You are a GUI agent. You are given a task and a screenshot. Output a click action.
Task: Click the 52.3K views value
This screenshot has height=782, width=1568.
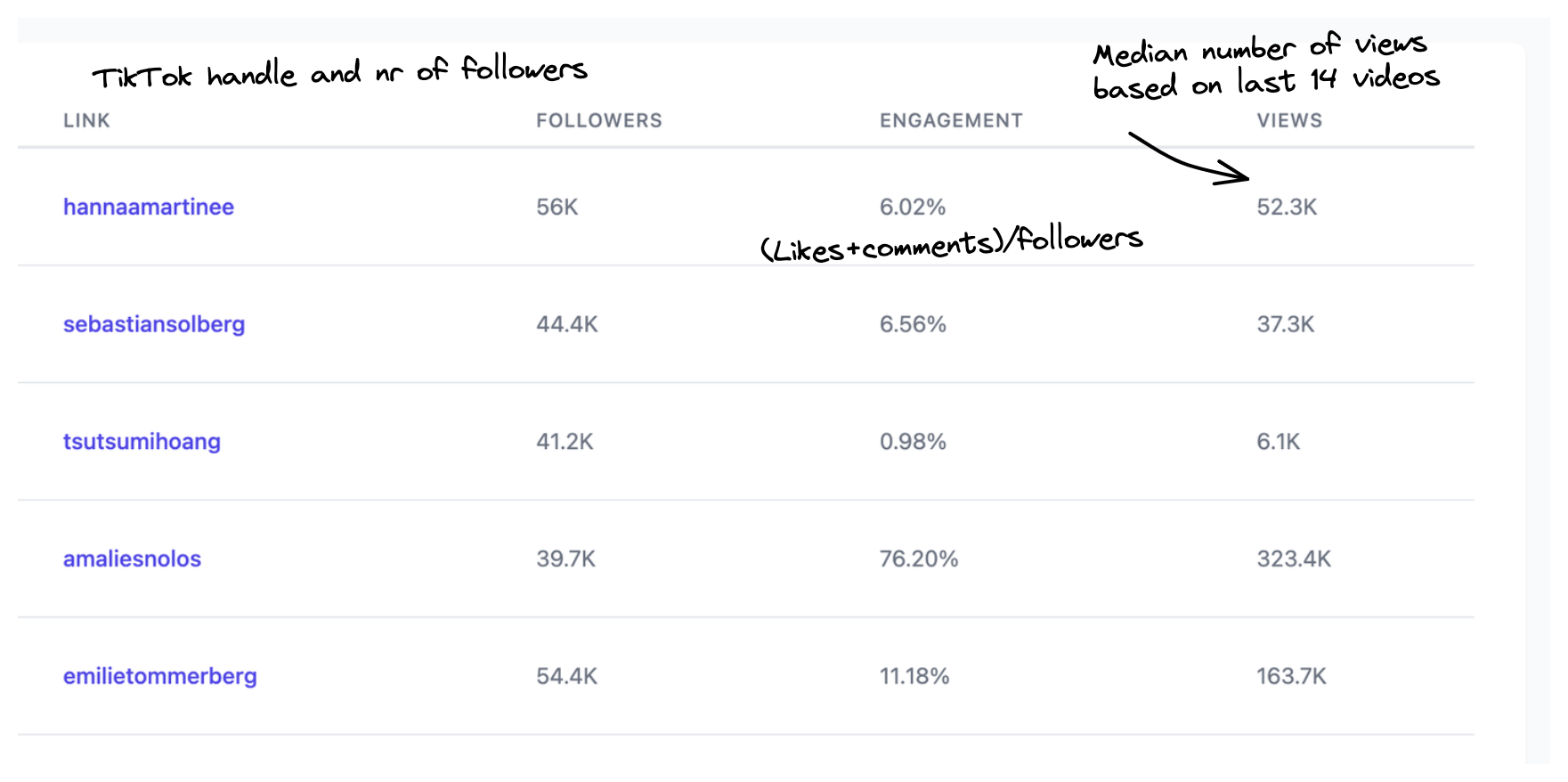click(1287, 207)
